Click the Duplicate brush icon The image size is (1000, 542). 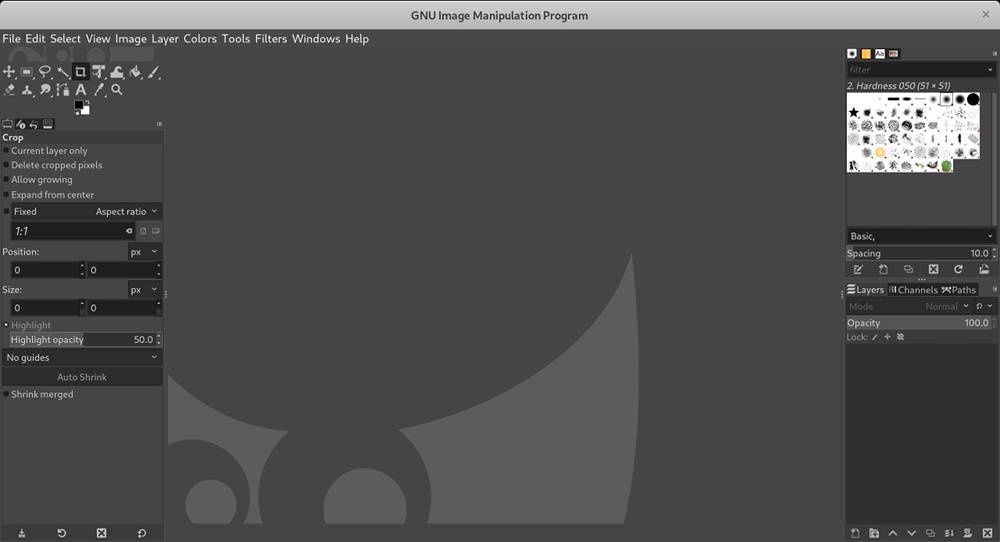[908, 269]
